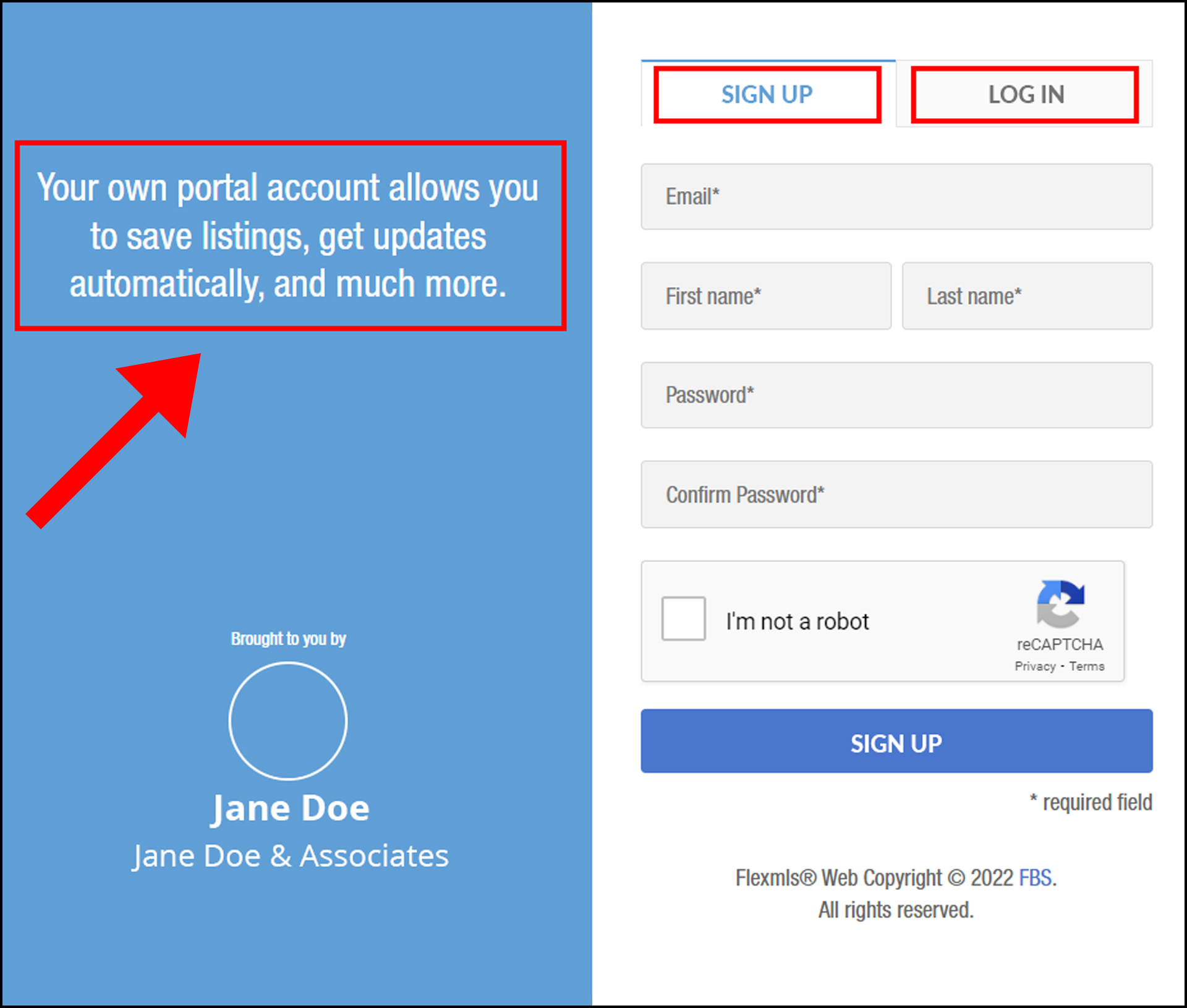Focus the First name field
Image resolution: width=1187 pixels, height=1008 pixels.
tap(765, 296)
